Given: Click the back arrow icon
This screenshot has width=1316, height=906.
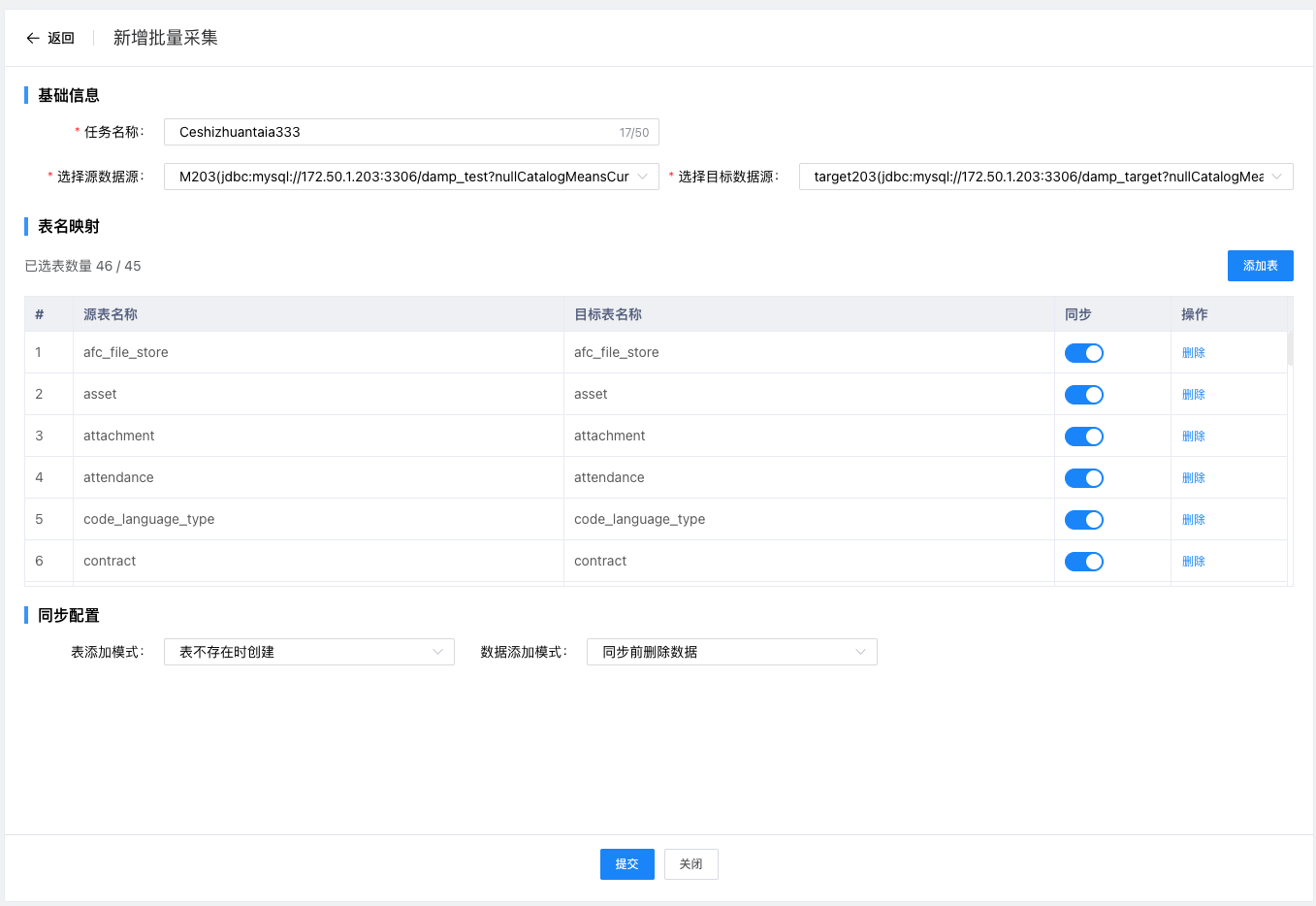Looking at the screenshot, I should tap(33, 38).
